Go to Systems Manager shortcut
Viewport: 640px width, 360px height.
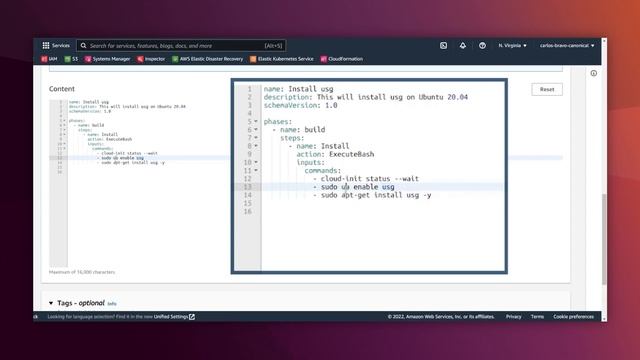coord(108,59)
